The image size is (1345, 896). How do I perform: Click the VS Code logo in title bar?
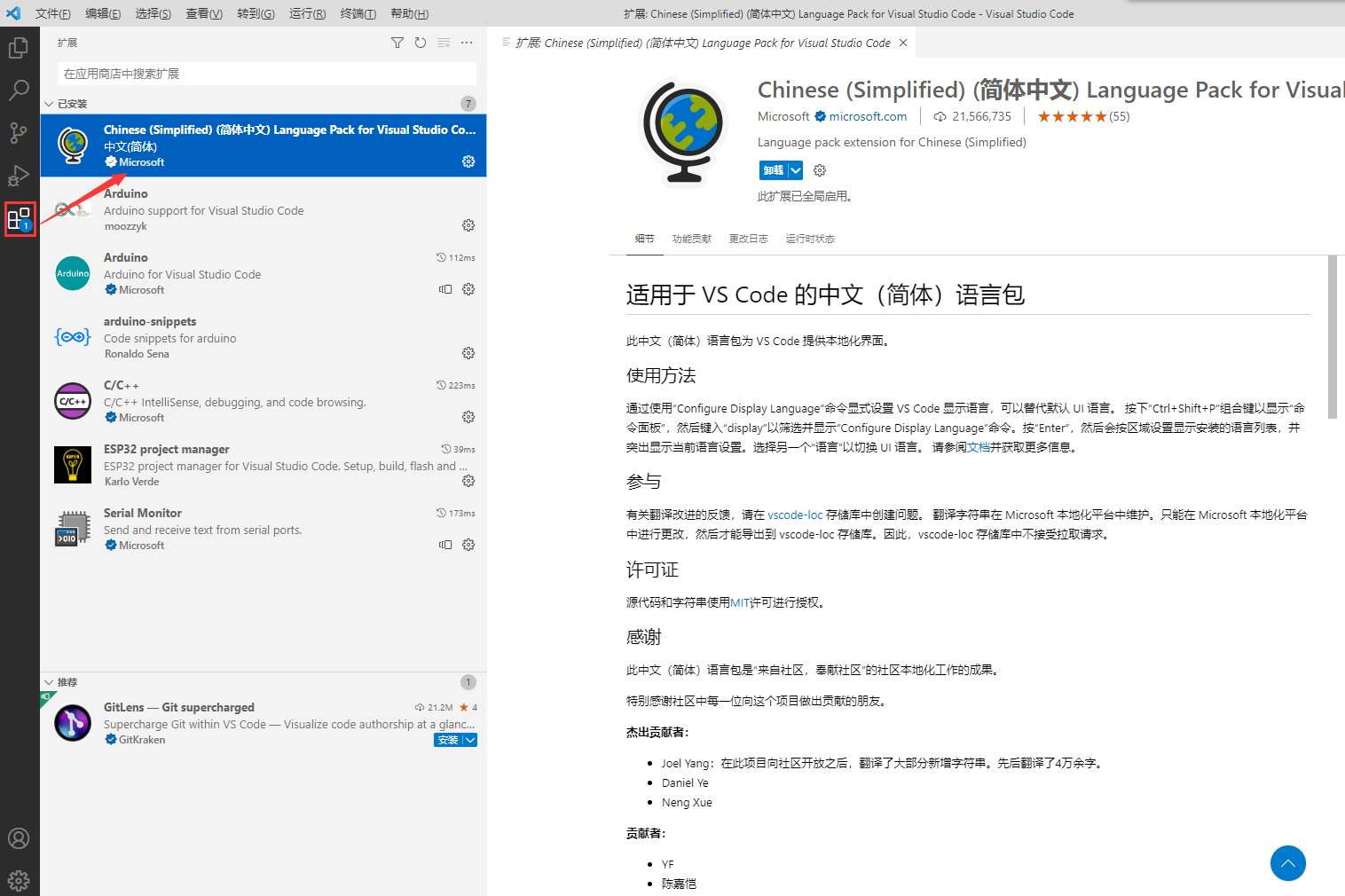pos(13,13)
